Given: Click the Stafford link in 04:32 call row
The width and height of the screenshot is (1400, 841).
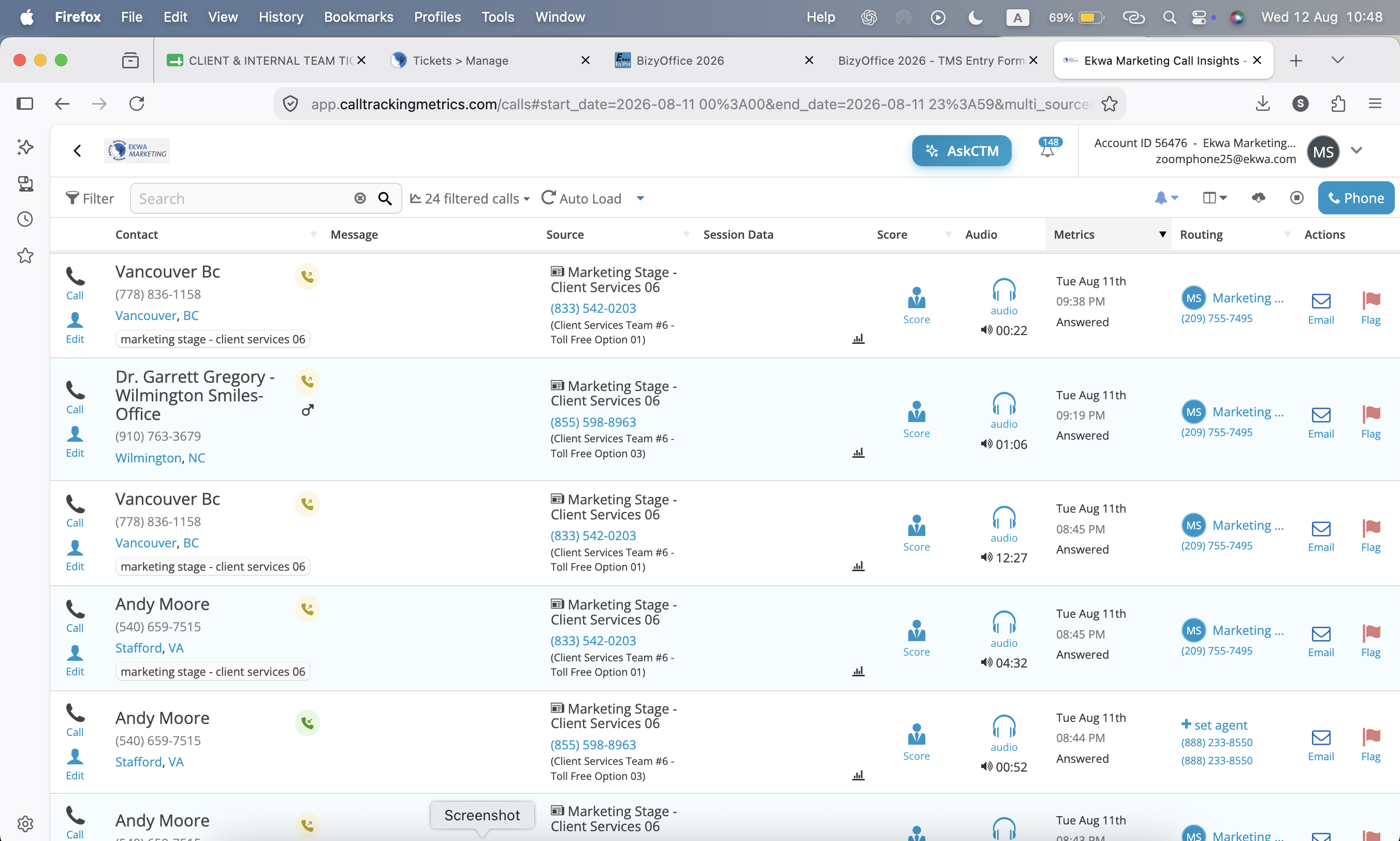Looking at the screenshot, I should (138, 648).
